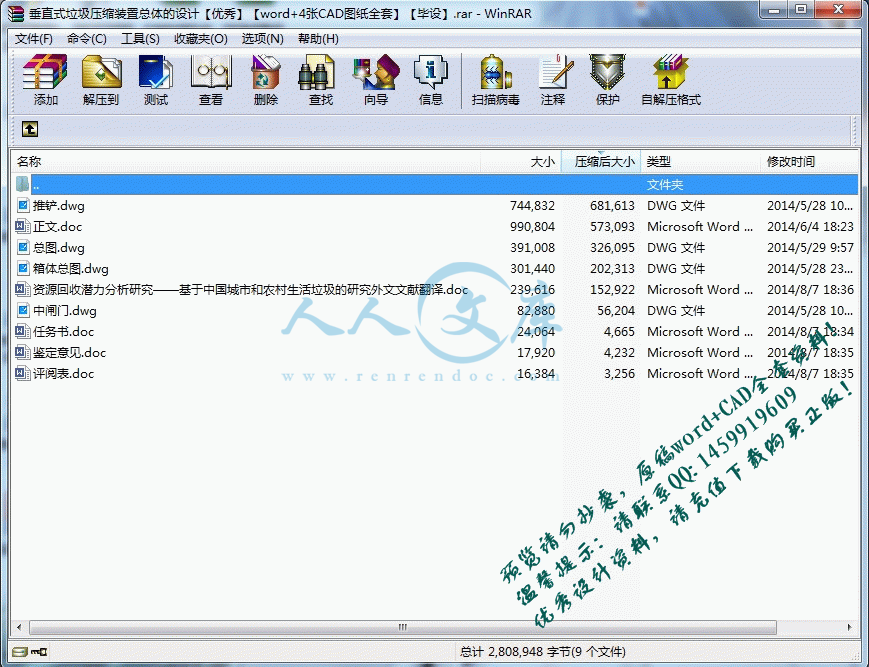Minimize the WinRAR window
This screenshot has height=667, width=869.
tap(774, 9)
